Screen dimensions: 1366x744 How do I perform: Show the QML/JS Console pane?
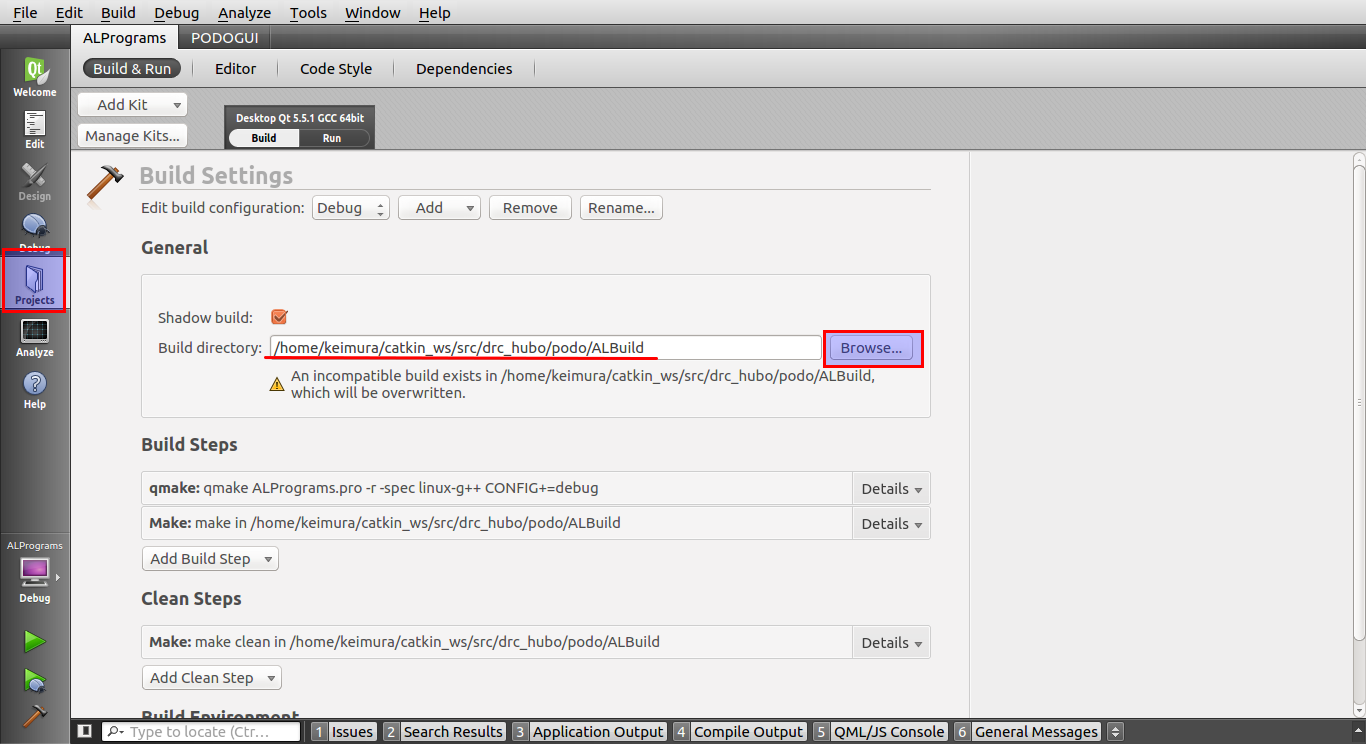(880, 732)
